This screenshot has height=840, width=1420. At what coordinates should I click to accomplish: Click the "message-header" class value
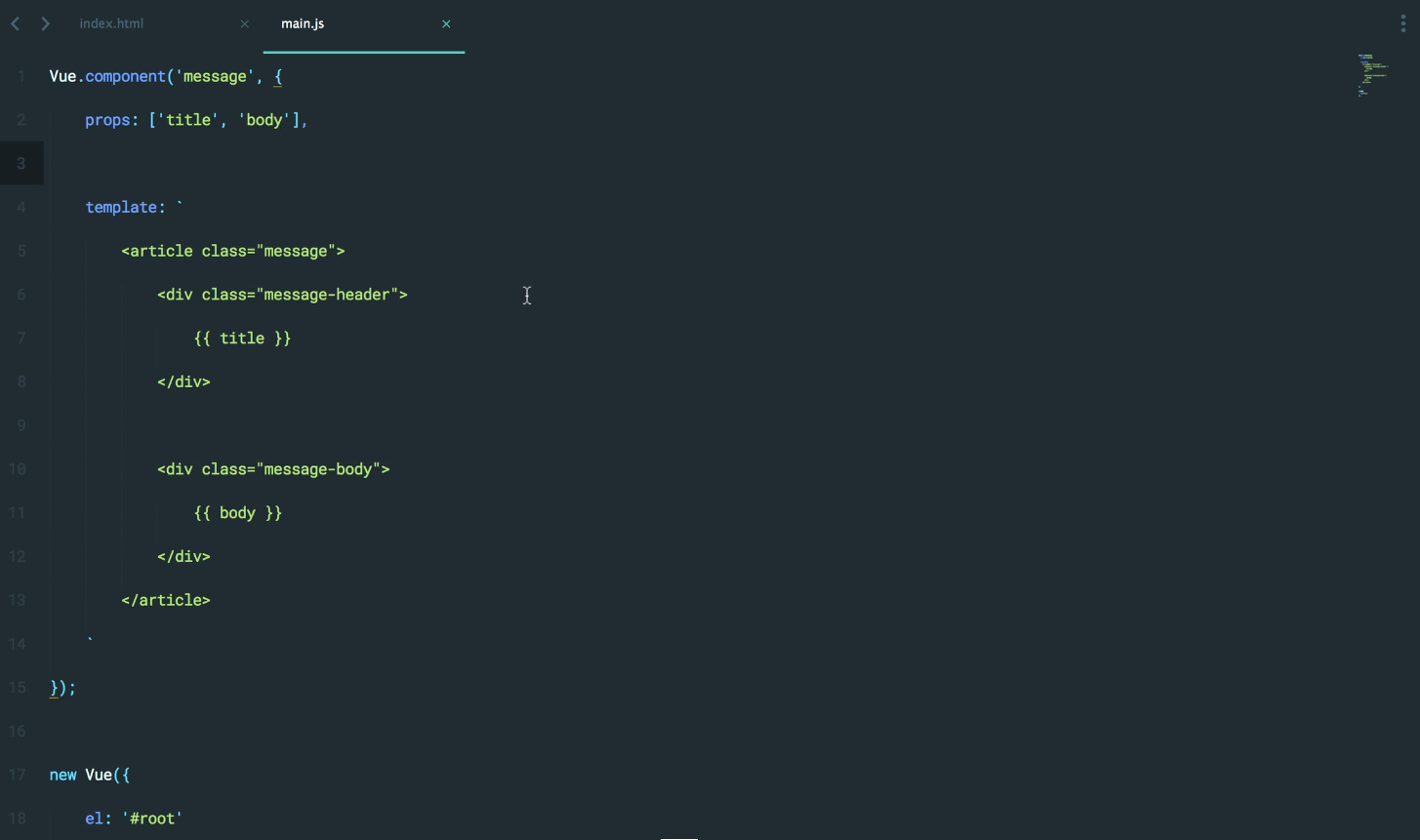click(327, 295)
